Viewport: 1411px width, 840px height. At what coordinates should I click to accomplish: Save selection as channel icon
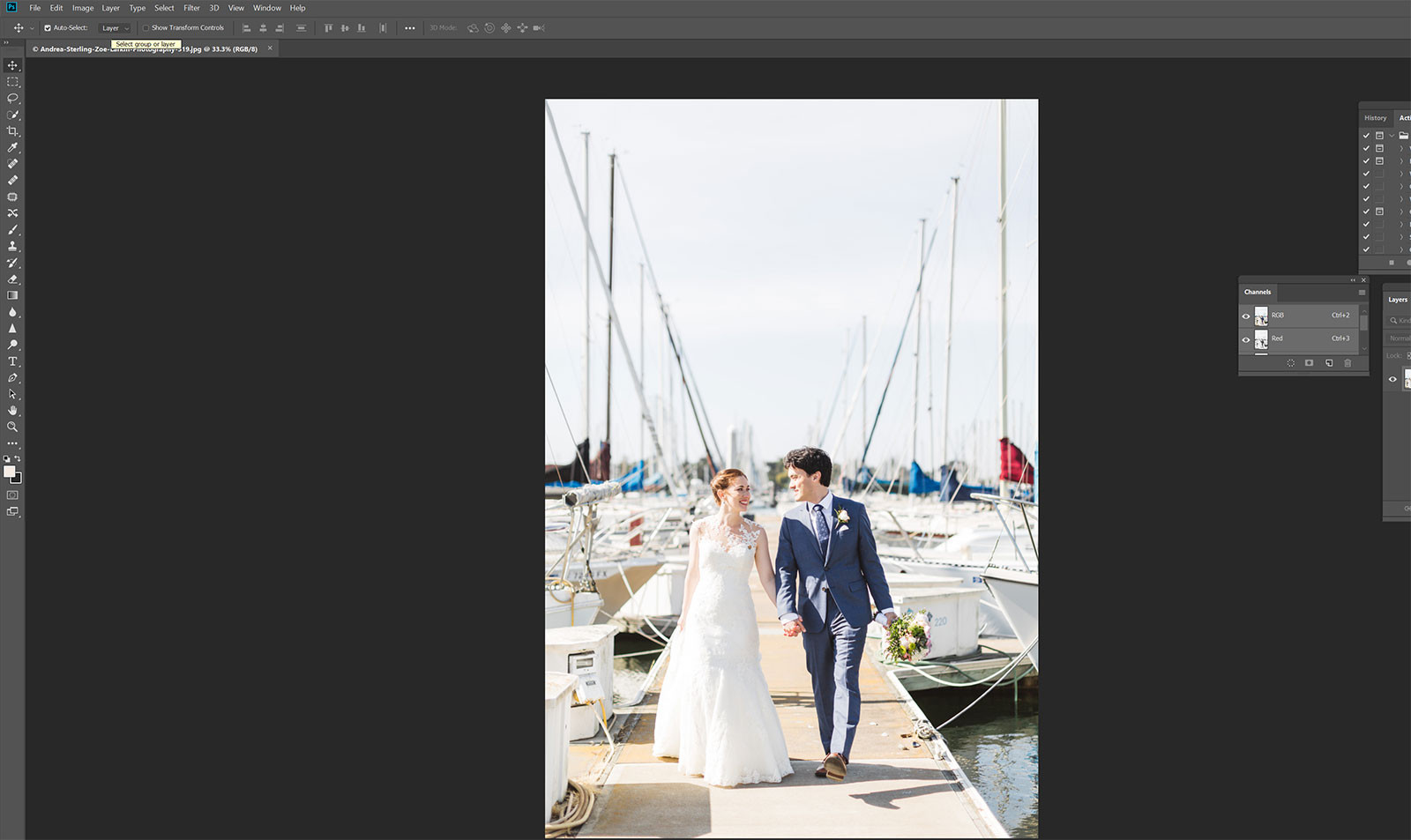1310,363
